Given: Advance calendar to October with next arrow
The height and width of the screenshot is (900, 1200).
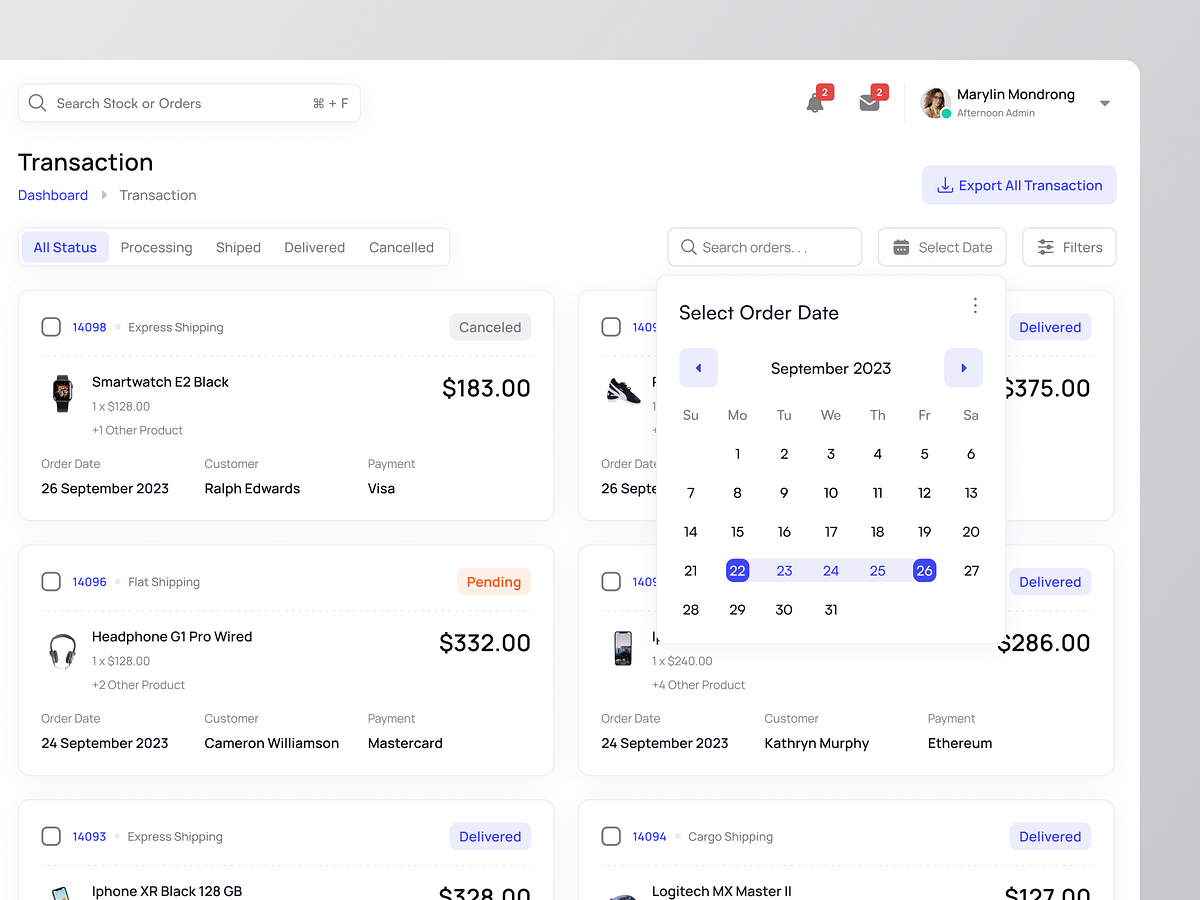Looking at the screenshot, I should click(x=963, y=368).
